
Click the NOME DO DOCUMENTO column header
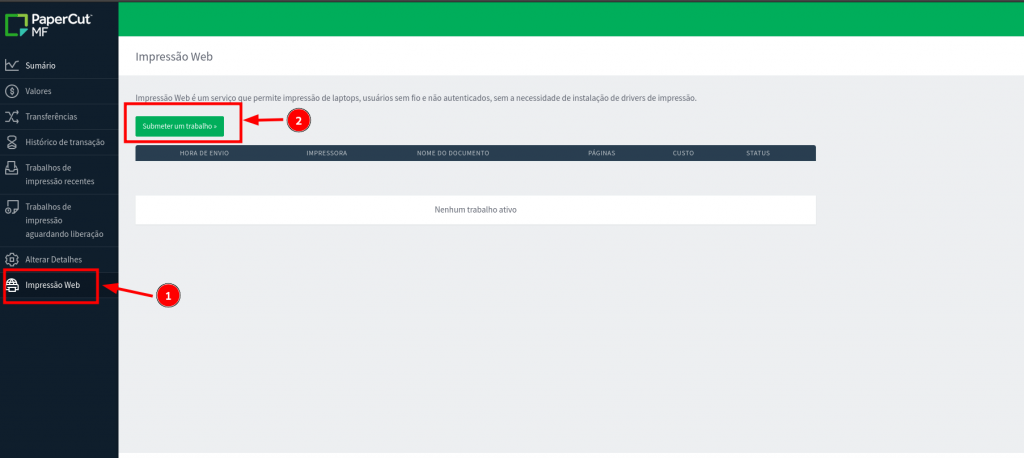click(453, 153)
